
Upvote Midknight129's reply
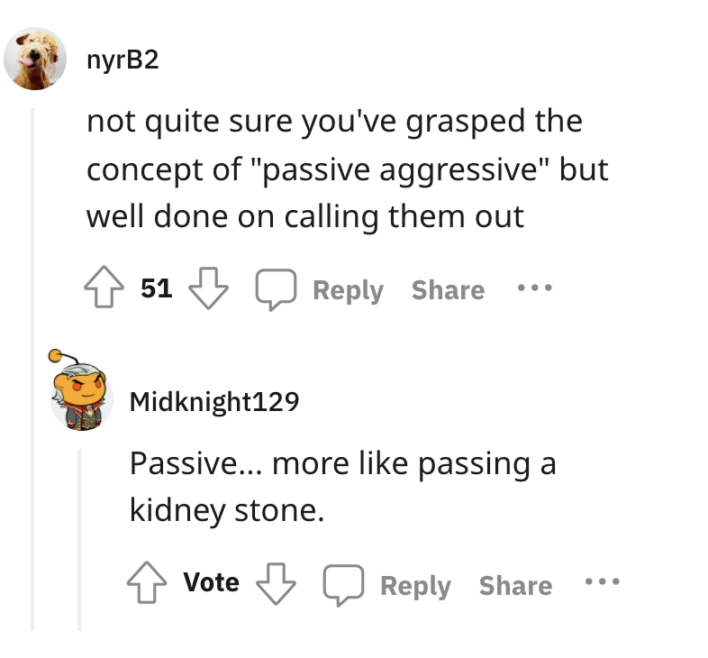pyautogui.click(x=147, y=584)
